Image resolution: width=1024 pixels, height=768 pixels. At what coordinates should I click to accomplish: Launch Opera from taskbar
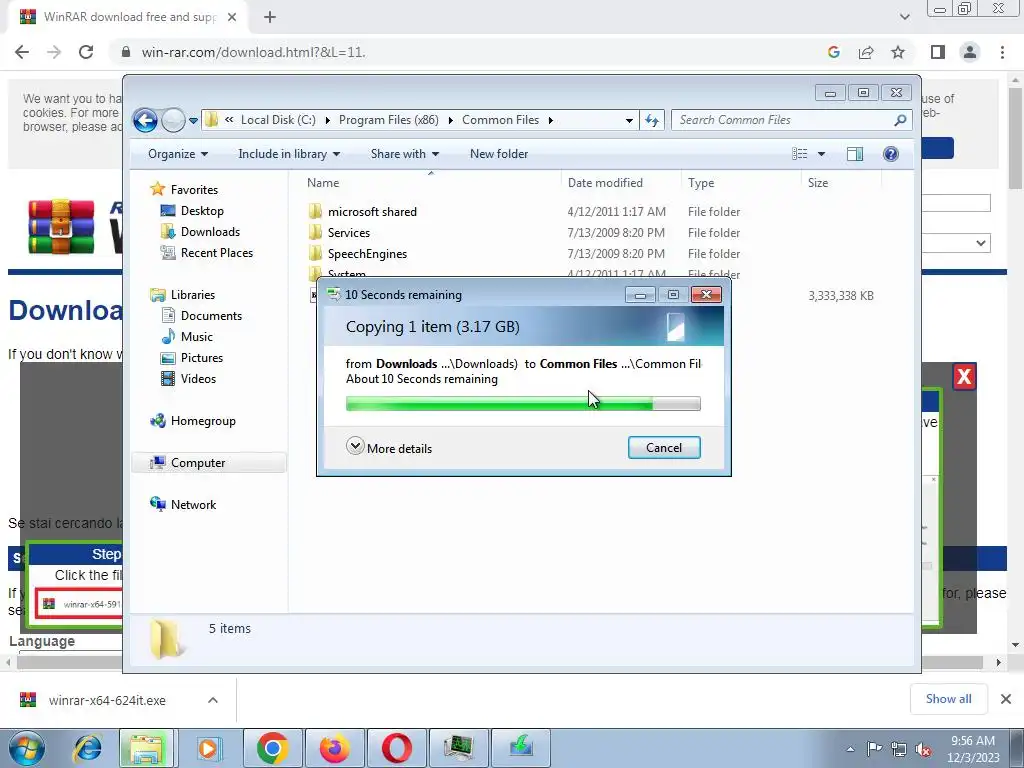point(396,748)
